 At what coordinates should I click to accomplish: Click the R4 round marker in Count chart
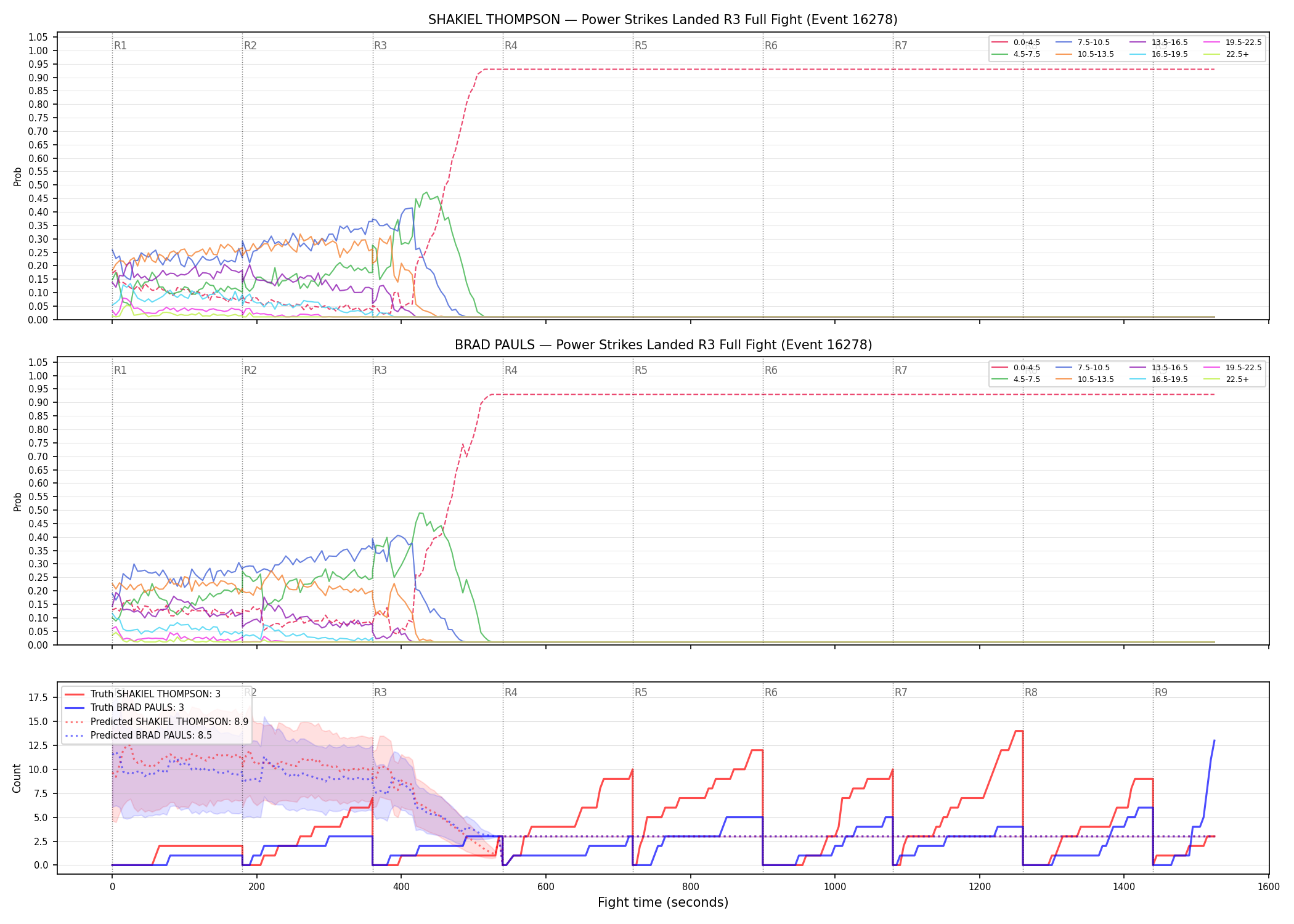(x=511, y=692)
